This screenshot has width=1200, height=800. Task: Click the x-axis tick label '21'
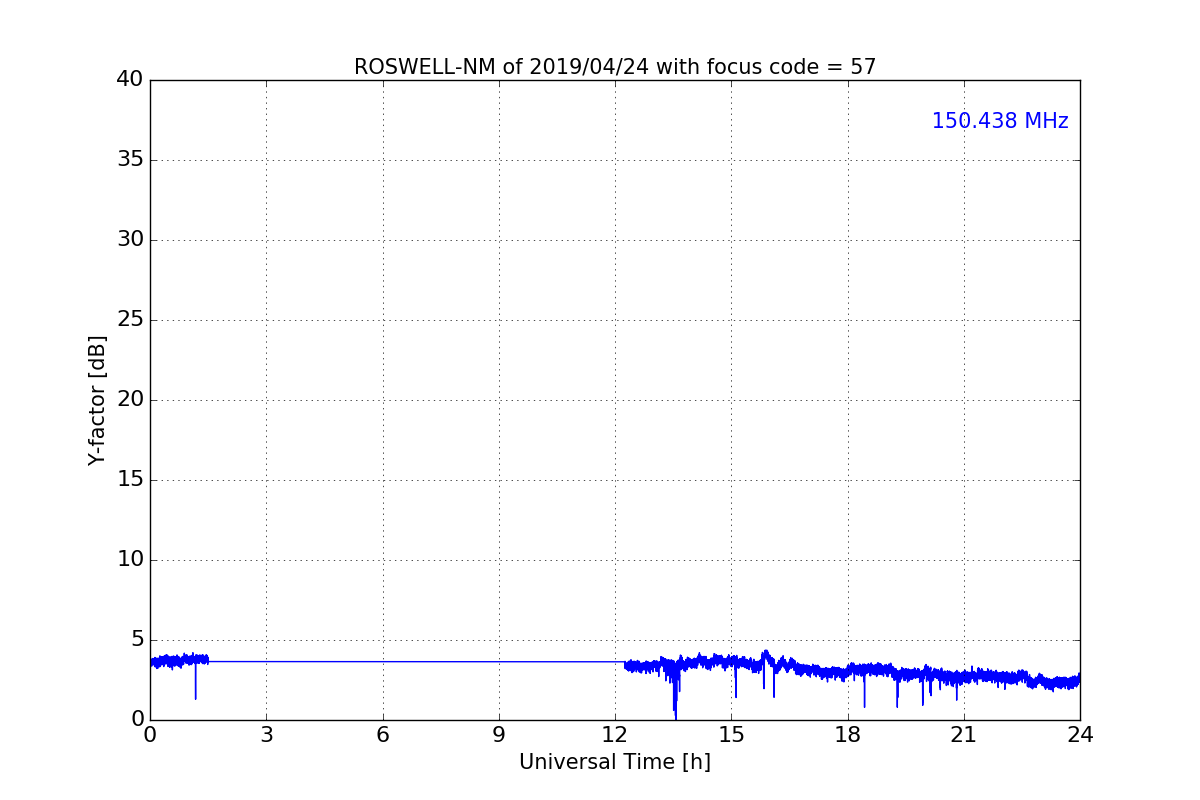click(964, 735)
